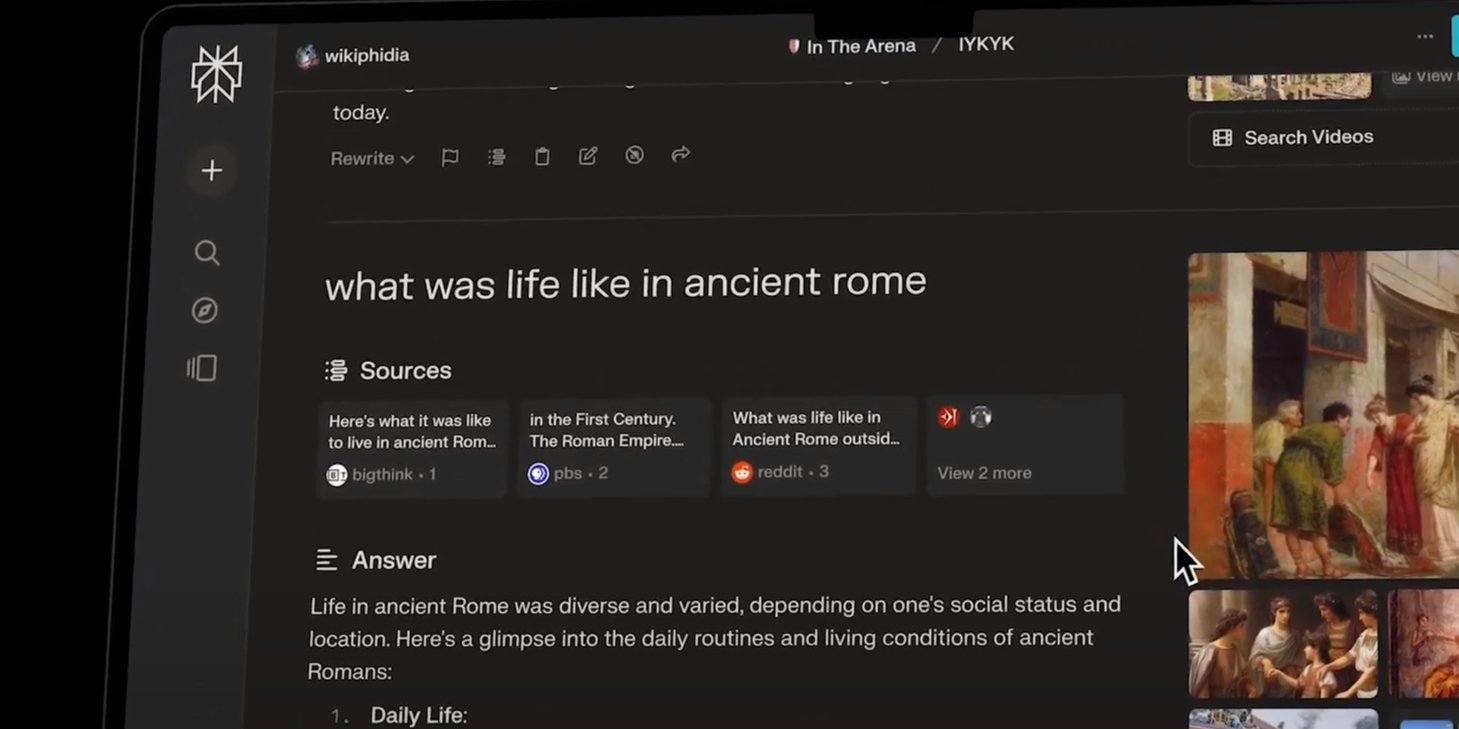Open the wikiphidia username link

click(367, 56)
